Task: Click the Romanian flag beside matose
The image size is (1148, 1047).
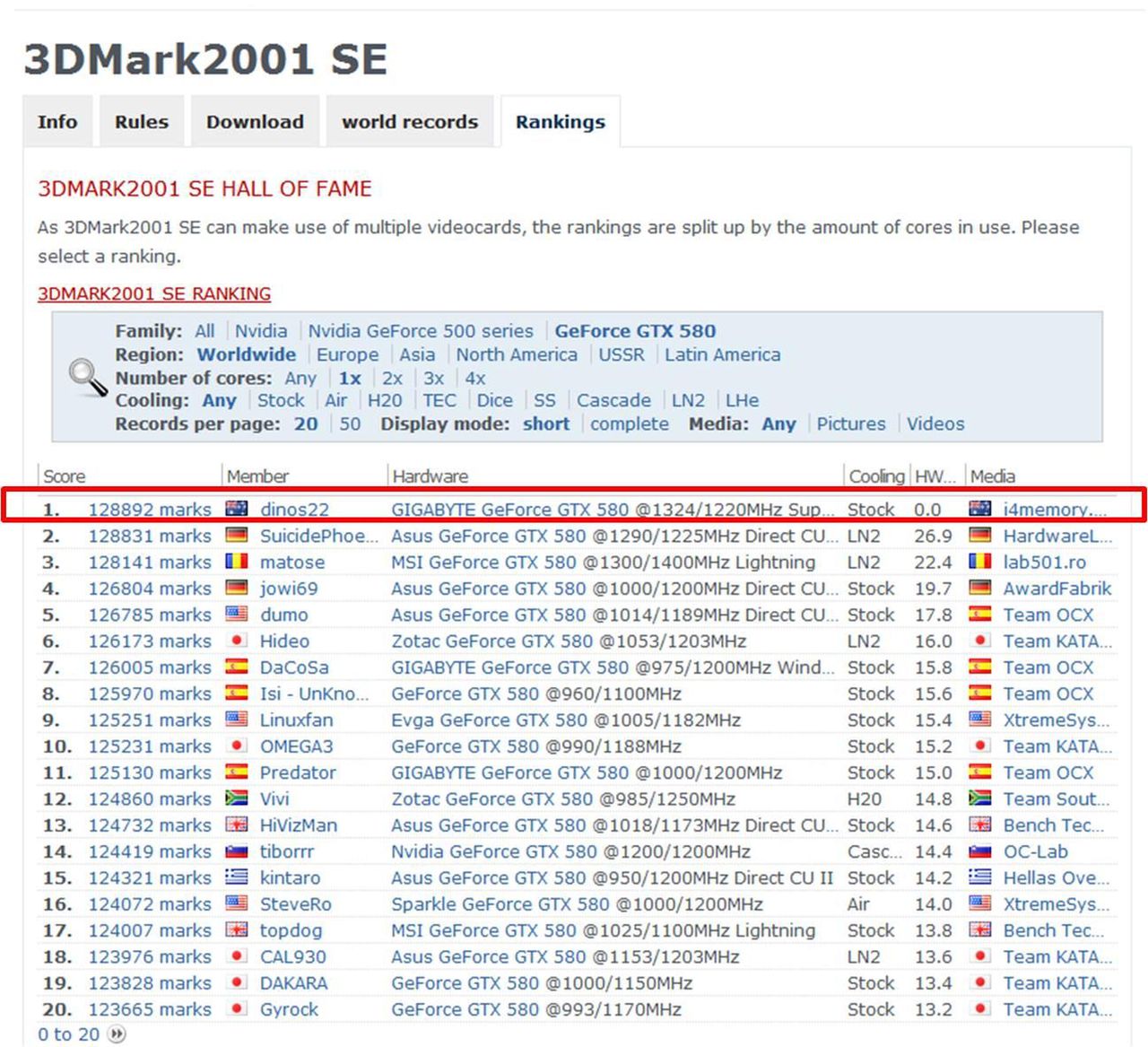Action: tap(237, 562)
